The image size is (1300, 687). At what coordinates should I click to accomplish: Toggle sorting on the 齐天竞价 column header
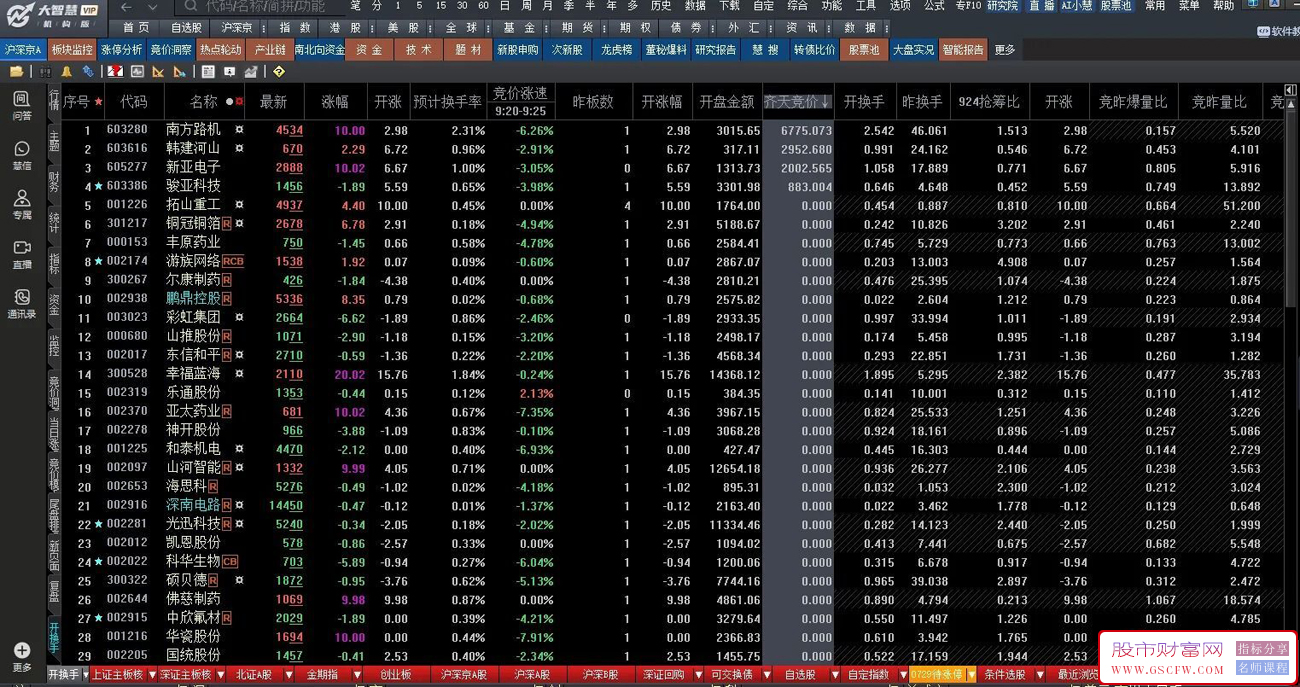coord(797,100)
